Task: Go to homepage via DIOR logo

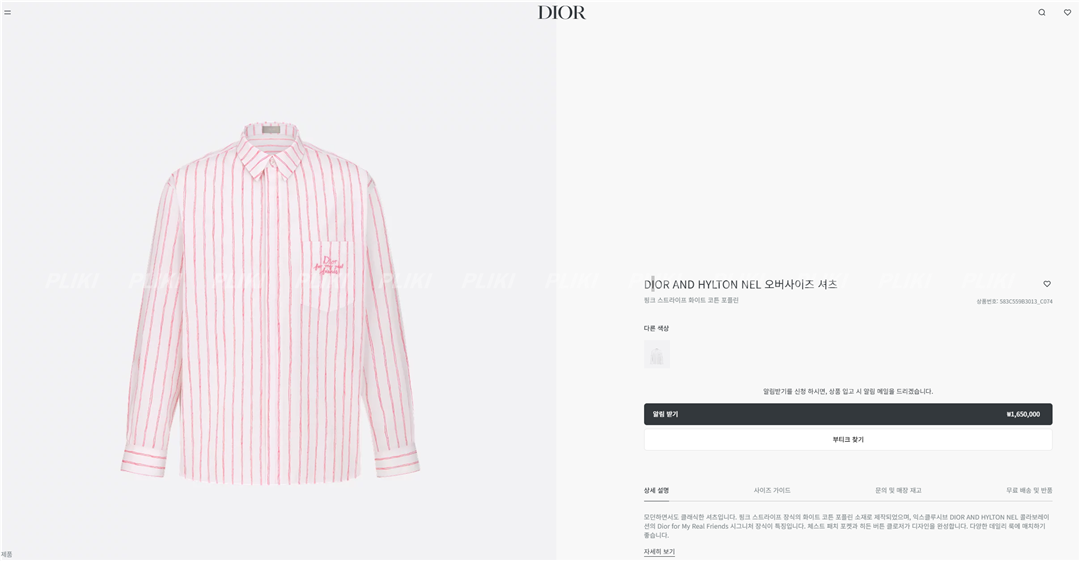Action: (x=561, y=12)
